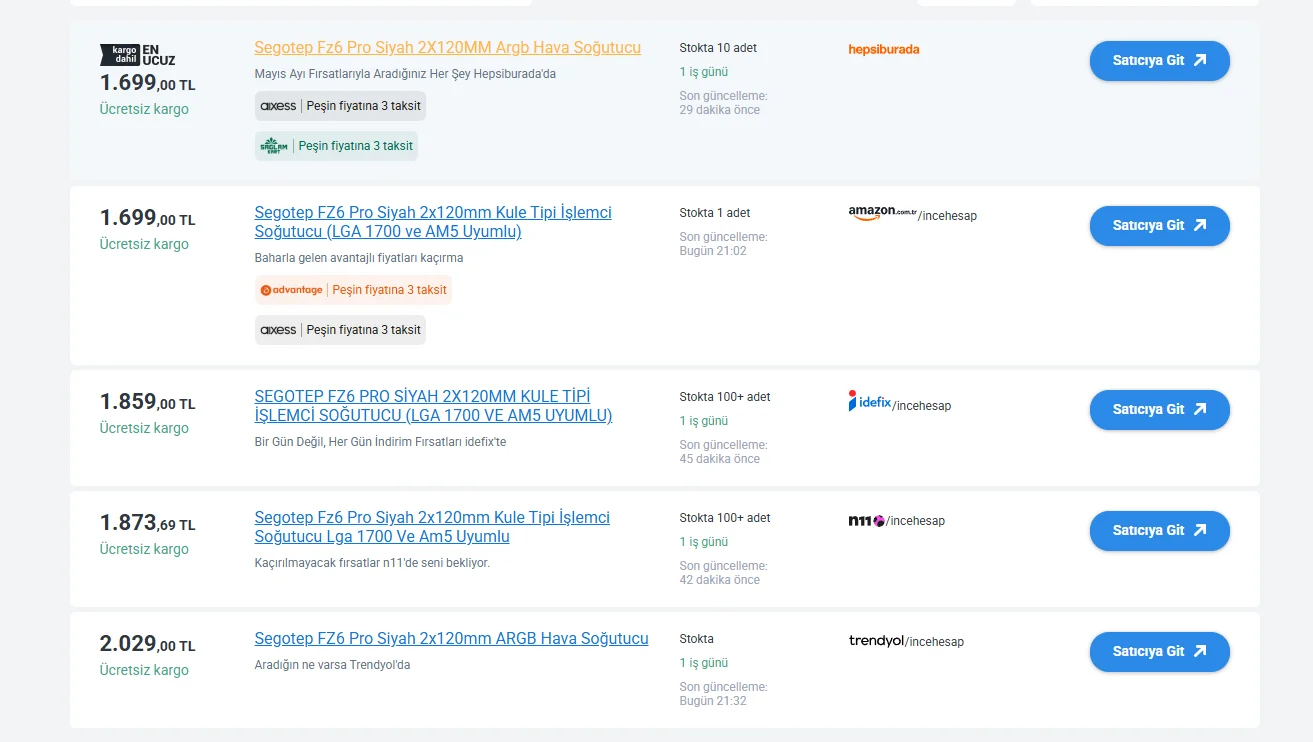Click the "Stokta" text in Trendyol row
This screenshot has height=742, width=1313.
[x=697, y=639]
